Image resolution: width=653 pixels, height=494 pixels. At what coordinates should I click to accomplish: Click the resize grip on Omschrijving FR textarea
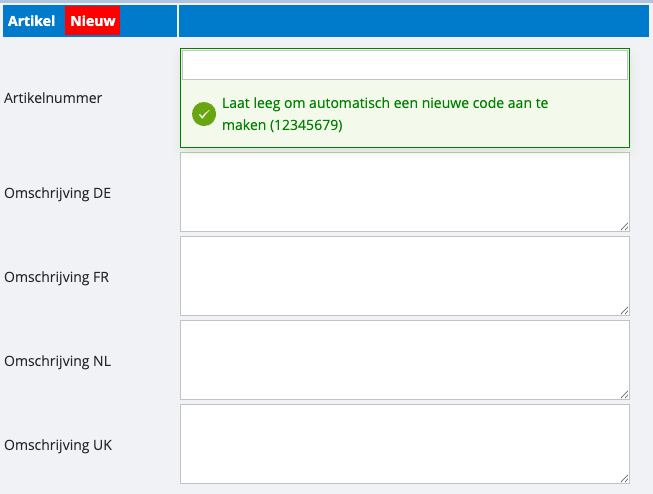click(x=624, y=311)
